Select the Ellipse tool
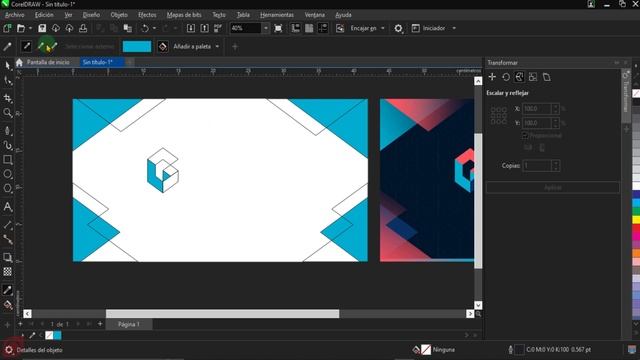This screenshot has width=640, height=360. 7,174
